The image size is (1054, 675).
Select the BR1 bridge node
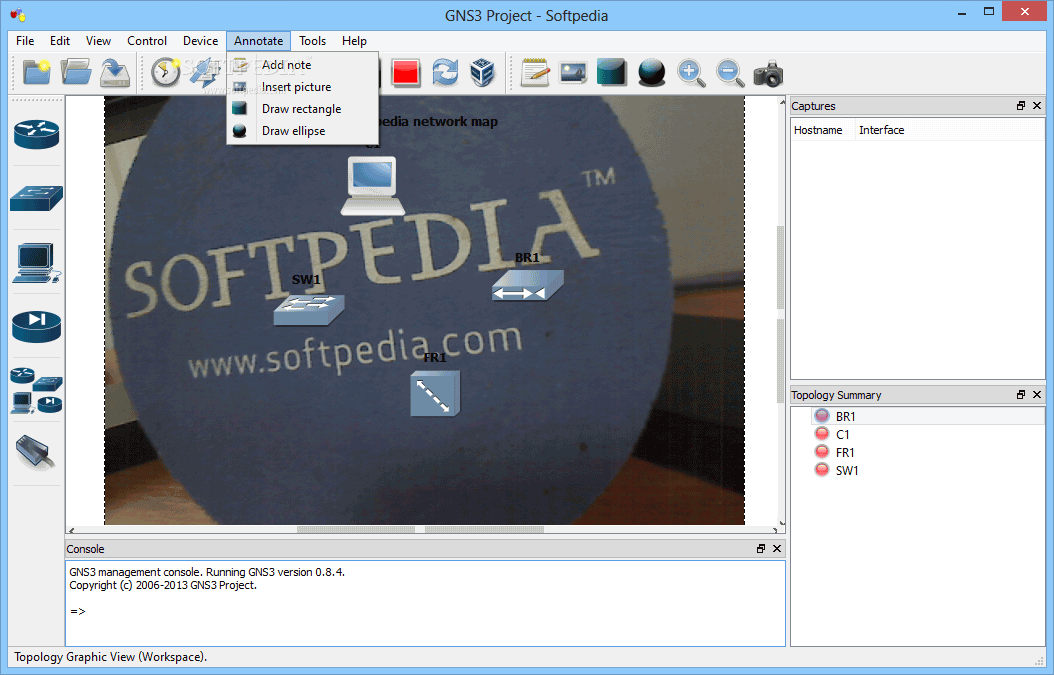528,284
